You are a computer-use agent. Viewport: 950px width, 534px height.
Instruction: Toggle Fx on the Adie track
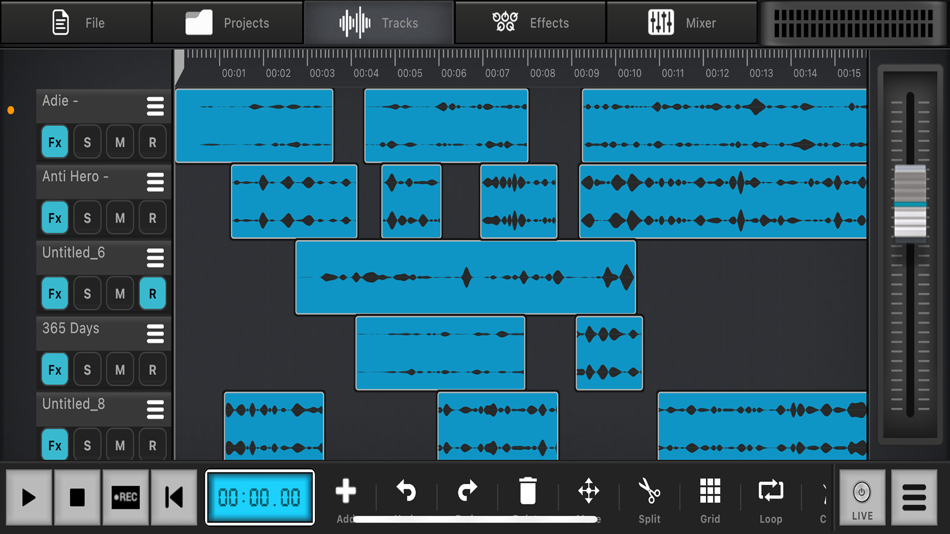(x=55, y=142)
